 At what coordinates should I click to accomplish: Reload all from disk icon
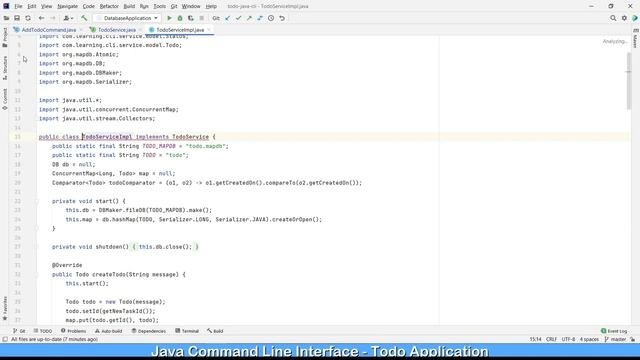pyautogui.click(x=28, y=18)
